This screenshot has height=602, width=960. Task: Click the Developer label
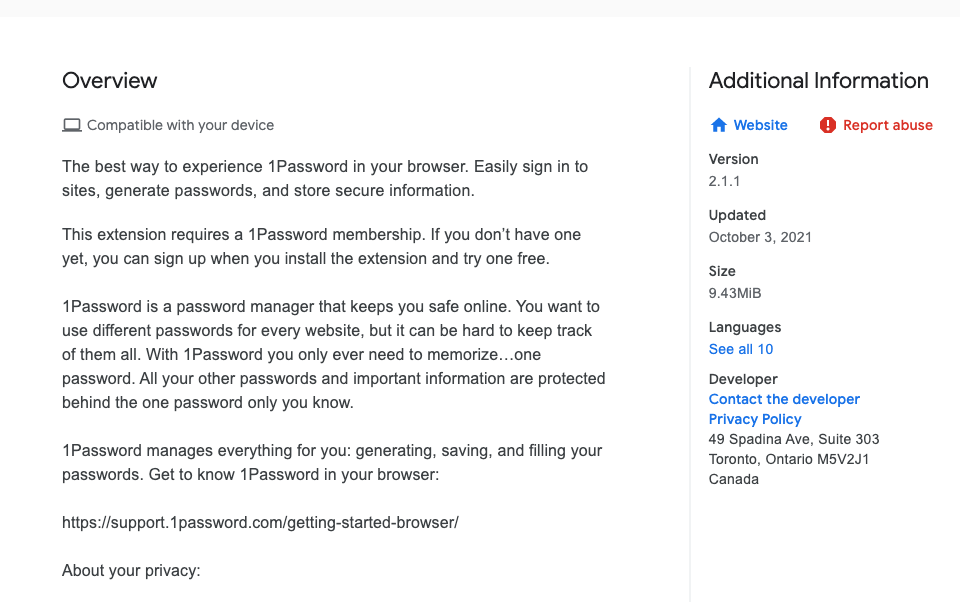(743, 379)
